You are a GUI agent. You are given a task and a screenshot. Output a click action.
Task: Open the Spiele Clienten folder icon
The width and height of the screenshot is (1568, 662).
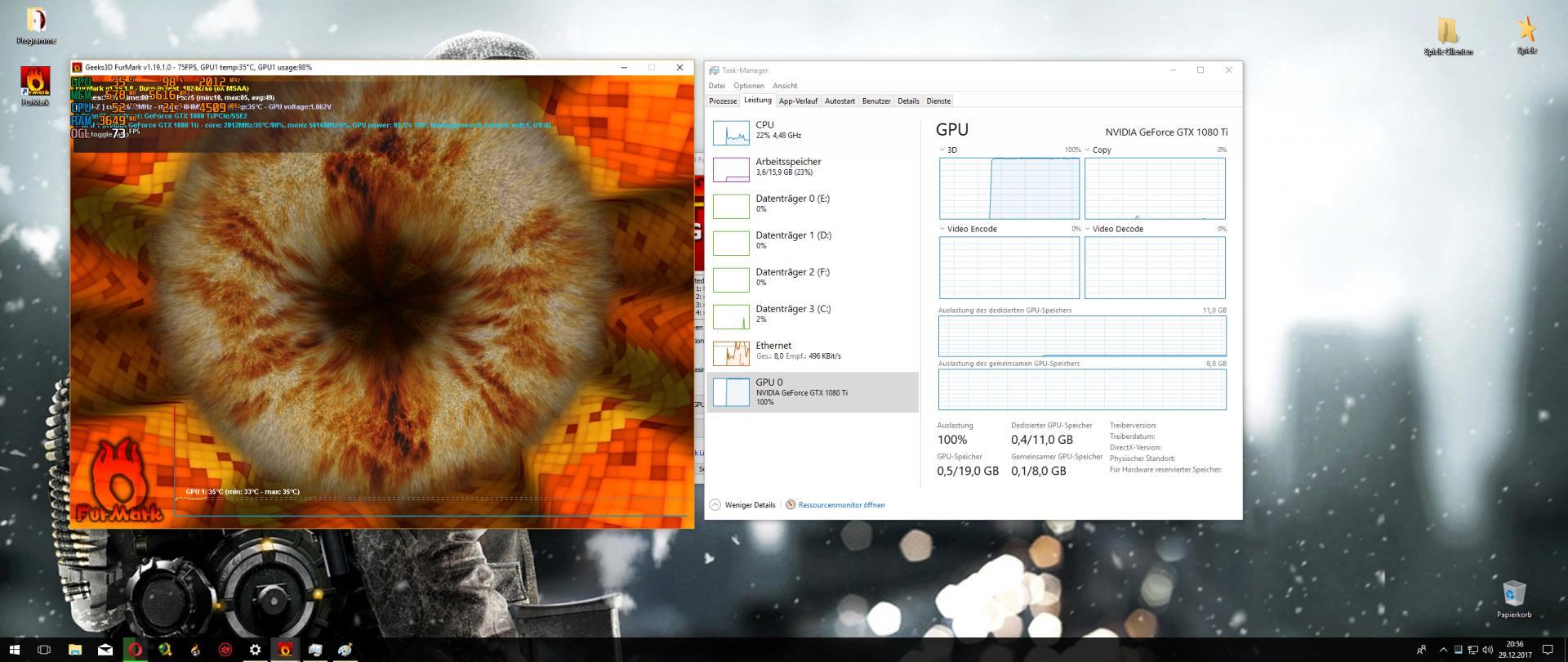(1448, 36)
